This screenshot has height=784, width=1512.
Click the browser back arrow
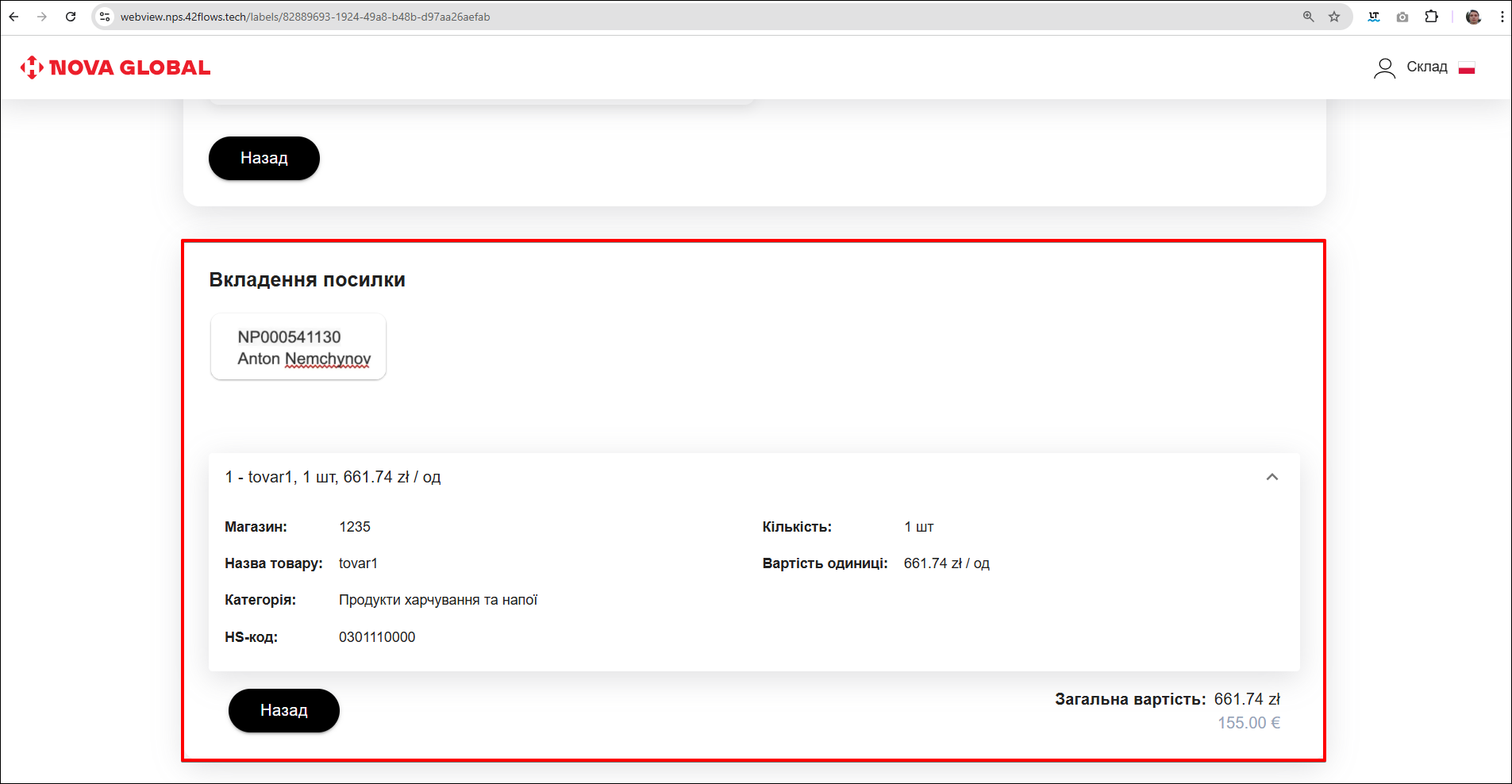[13, 17]
